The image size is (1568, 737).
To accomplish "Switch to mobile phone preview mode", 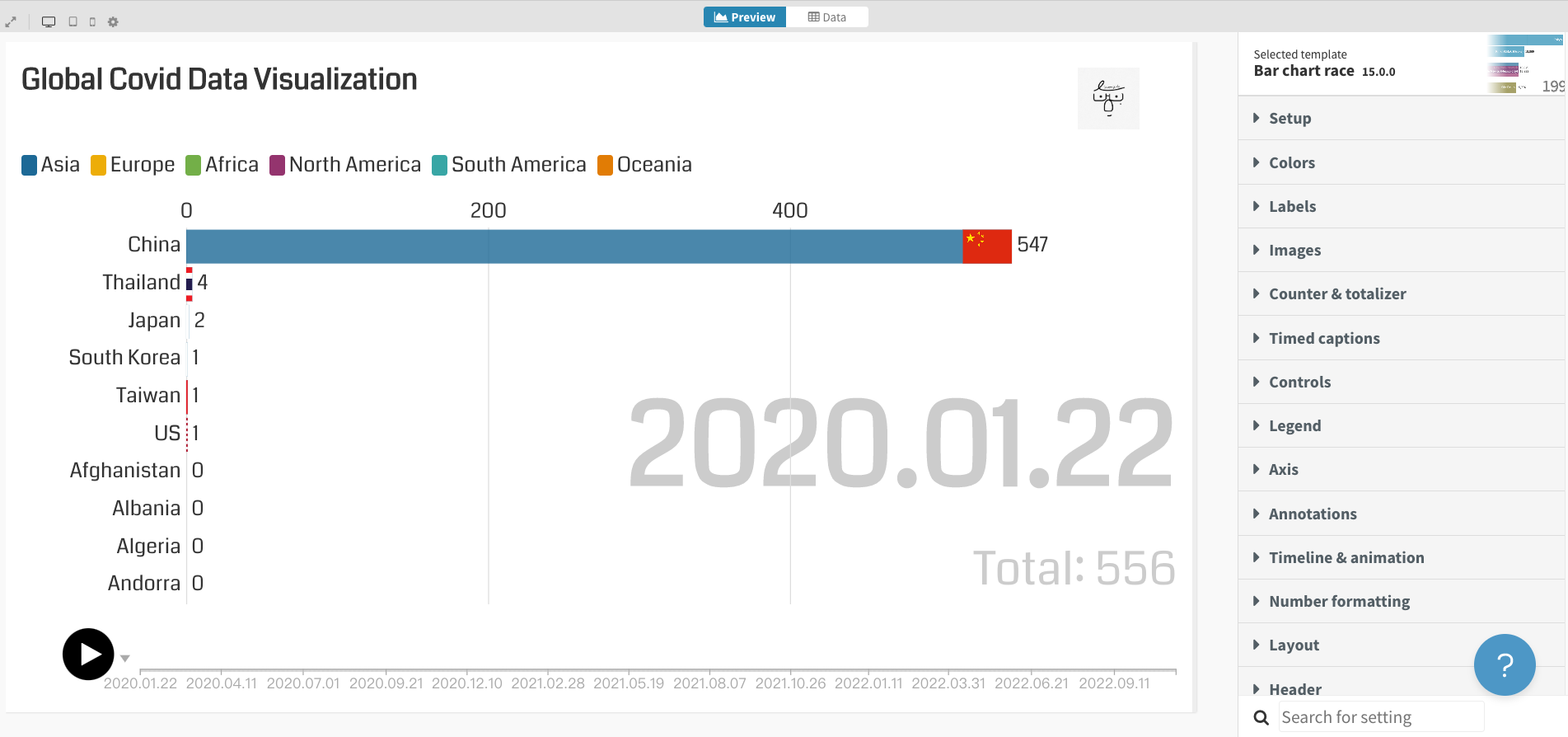I will click(92, 22).
